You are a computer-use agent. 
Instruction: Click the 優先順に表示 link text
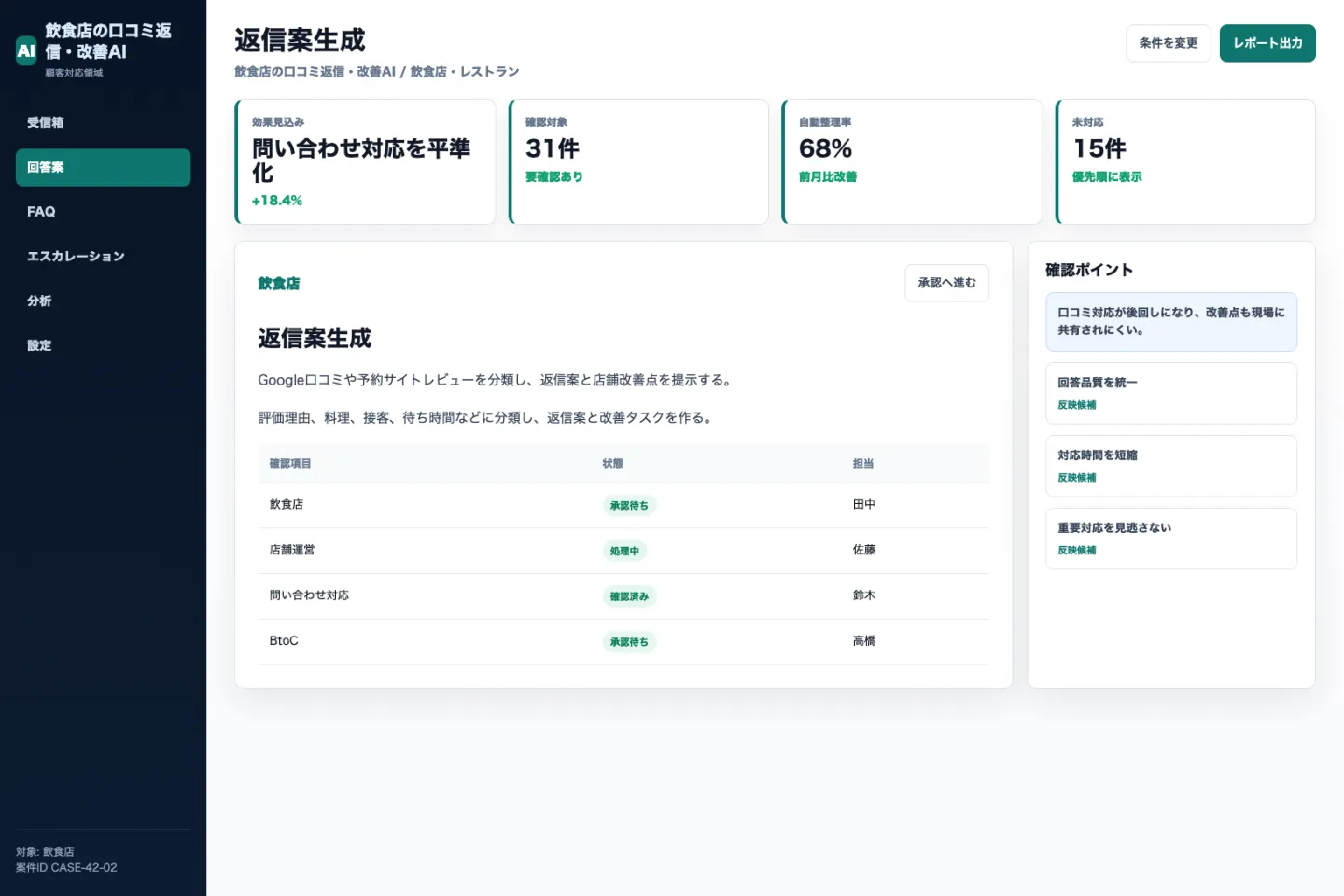pos(1107,176)
